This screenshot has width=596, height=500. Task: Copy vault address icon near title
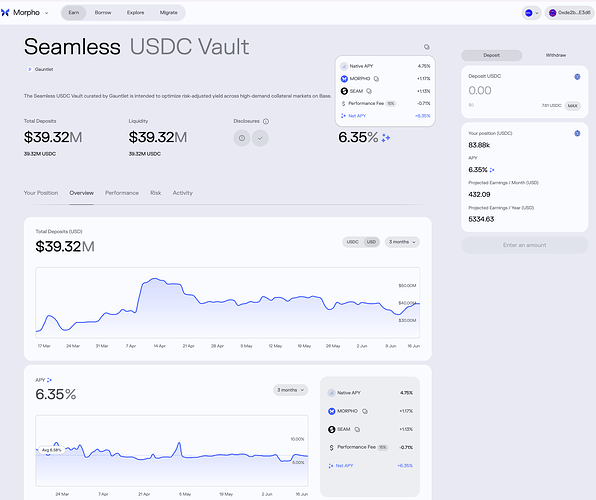click(426, 47)
